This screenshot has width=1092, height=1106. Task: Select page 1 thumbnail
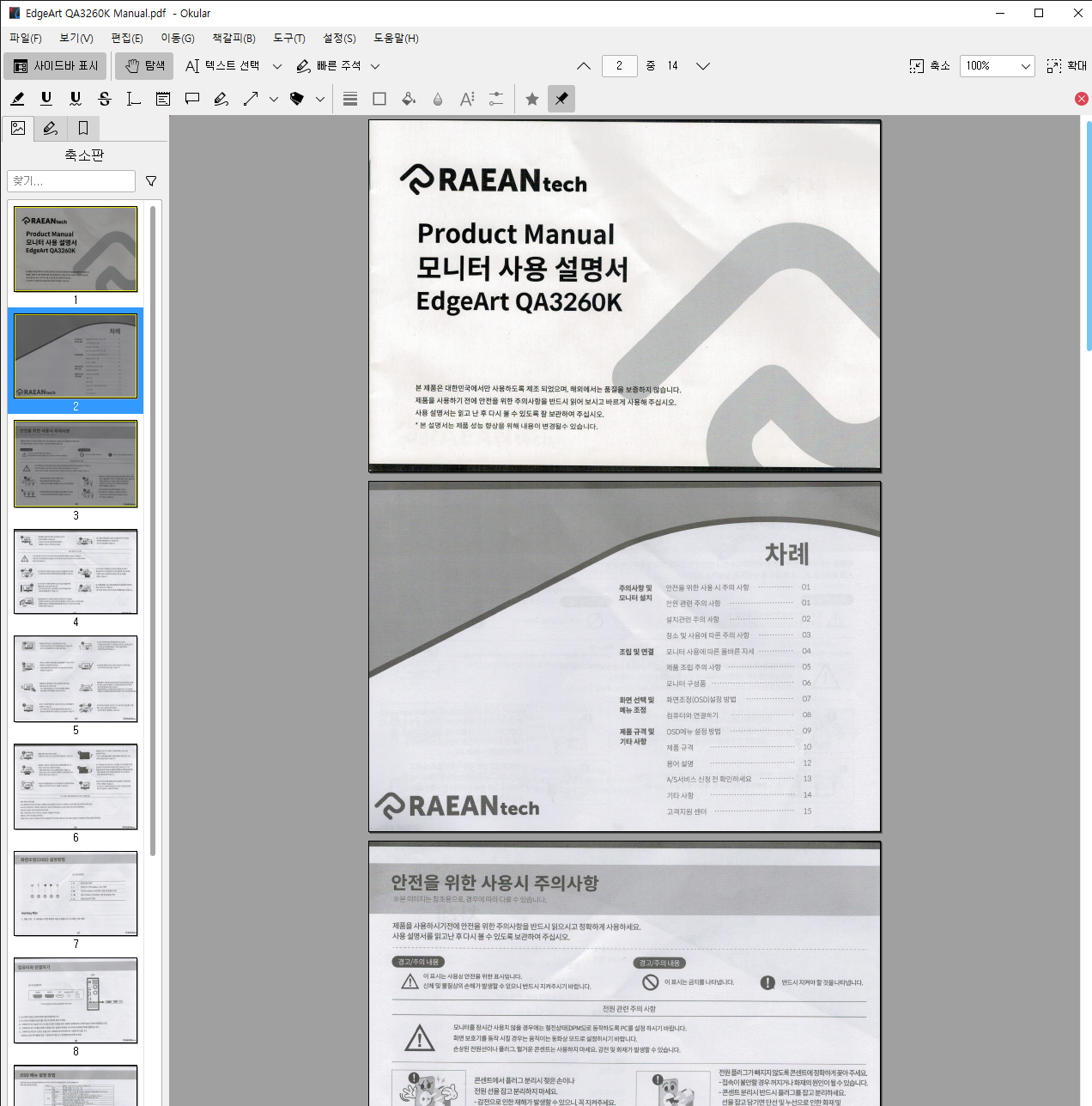[x=76, y=249]
